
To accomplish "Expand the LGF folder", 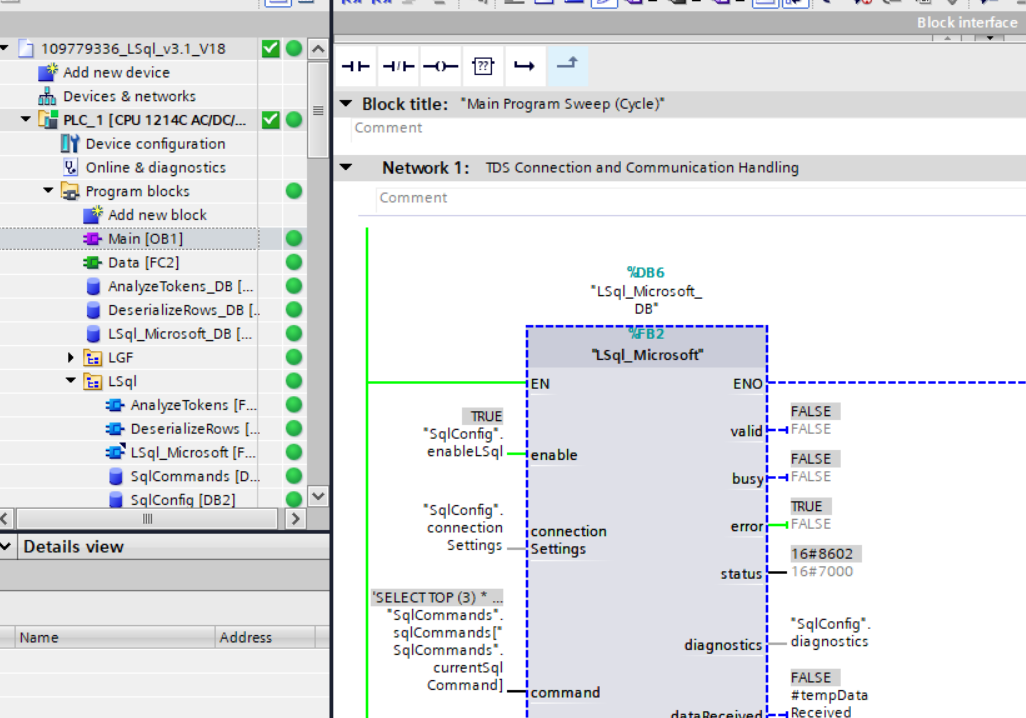I will tap(71, 357).
